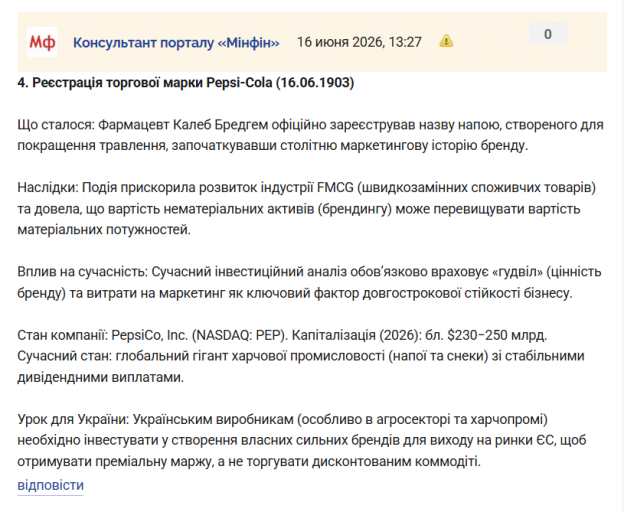This screenshot has width=624, height=512.
Task: Click the paragraph starting with Урок для України
Action: click(302, 440)
